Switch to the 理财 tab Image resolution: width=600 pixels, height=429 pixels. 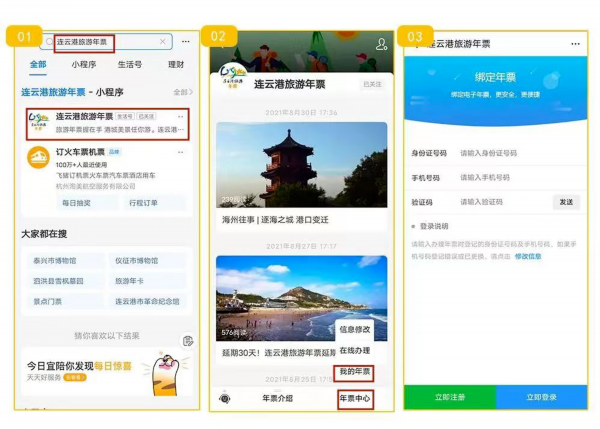click(176, 64)
